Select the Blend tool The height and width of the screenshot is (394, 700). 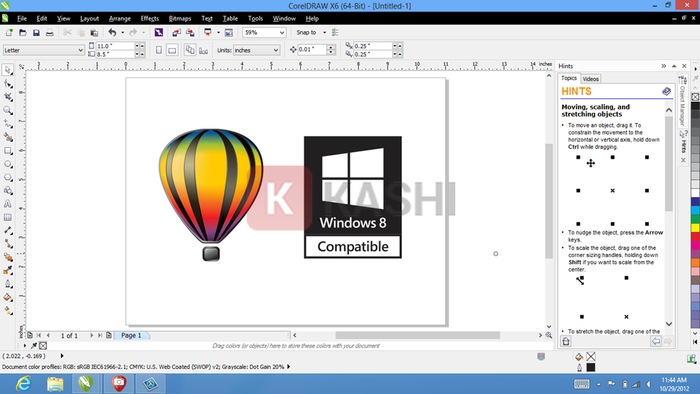coord(8,257)
